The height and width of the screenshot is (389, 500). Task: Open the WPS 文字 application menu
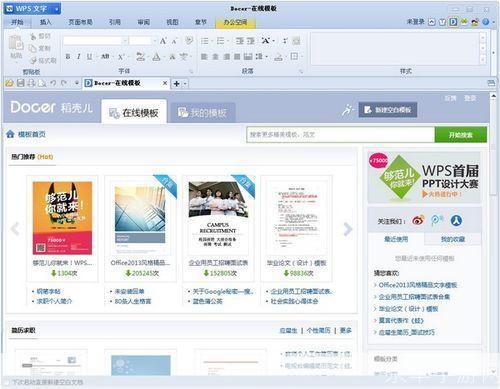pyautogui.click(x=32, y=9)
